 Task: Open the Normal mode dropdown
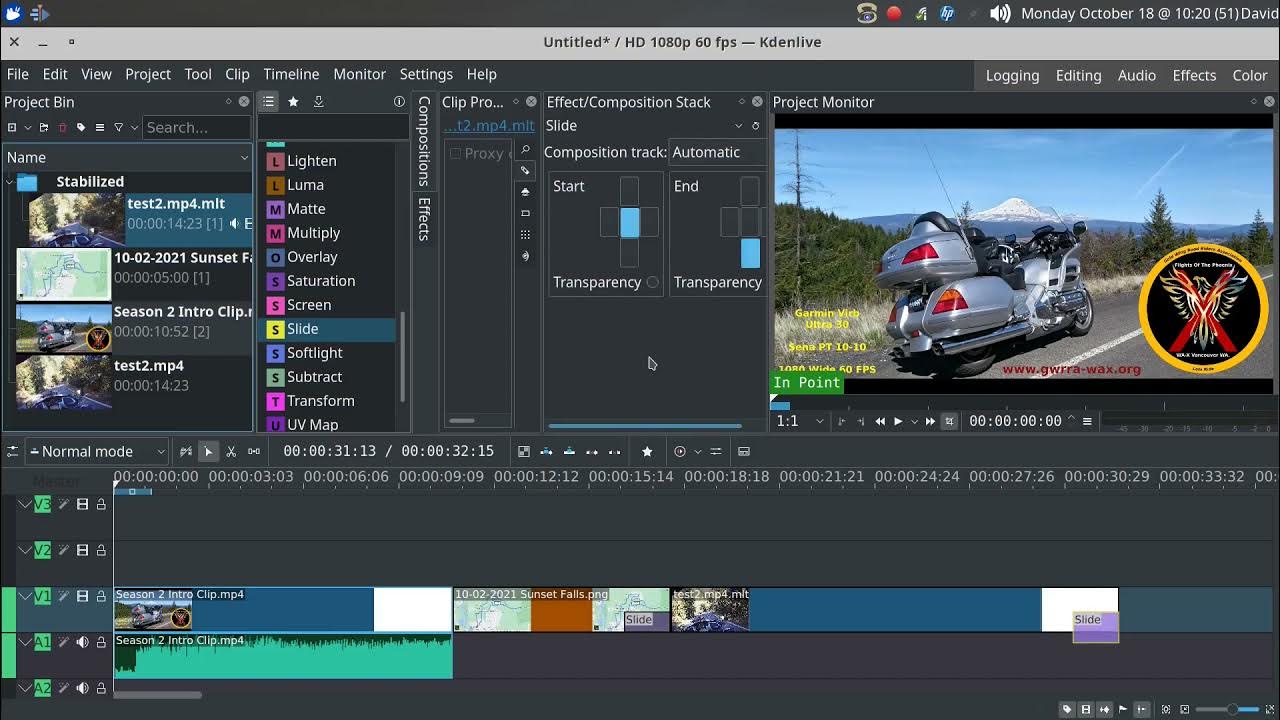point(97,452)
